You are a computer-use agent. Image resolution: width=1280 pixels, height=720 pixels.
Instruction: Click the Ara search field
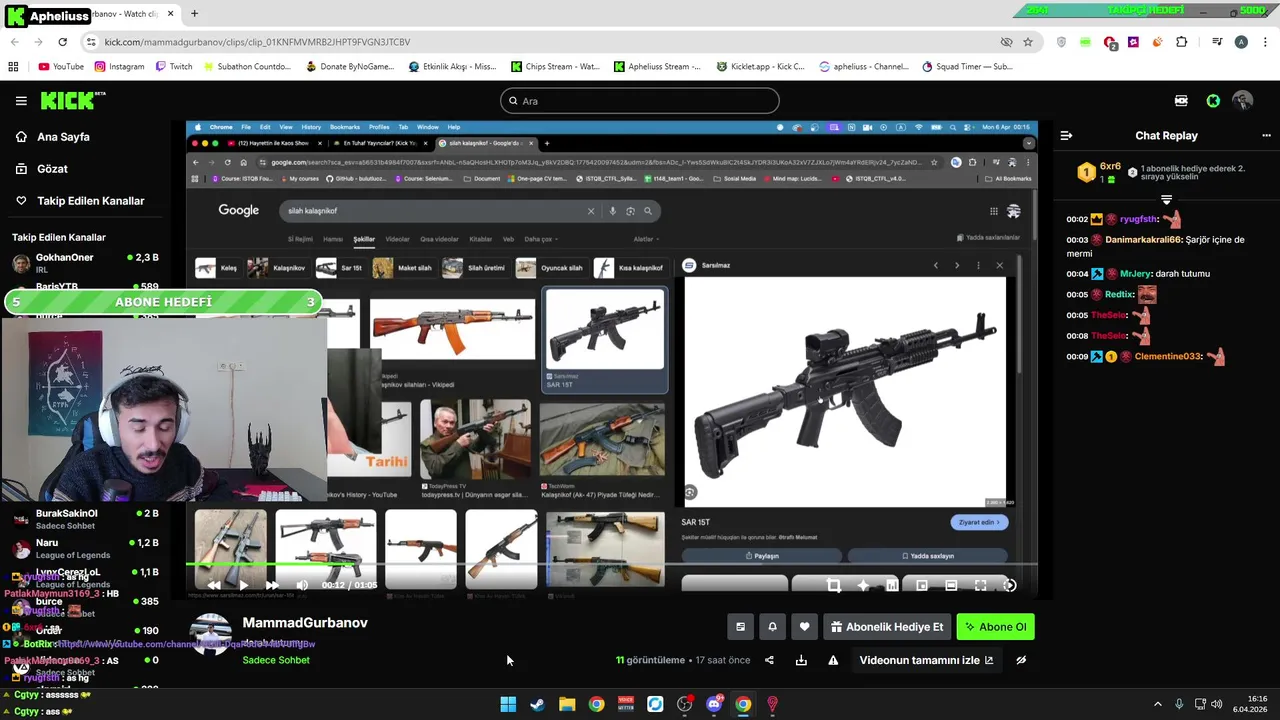[640, 101]
